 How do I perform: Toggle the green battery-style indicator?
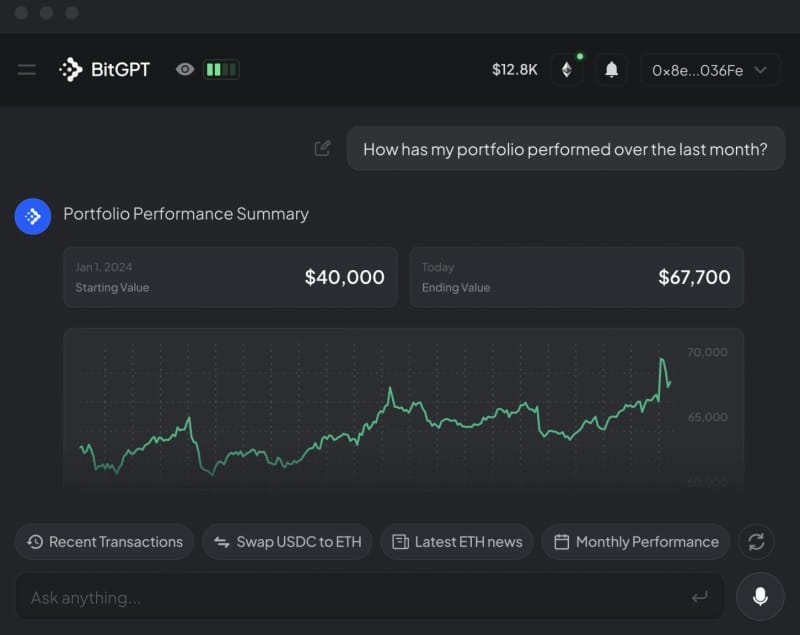pyautogui.click(x=222, y=69)
